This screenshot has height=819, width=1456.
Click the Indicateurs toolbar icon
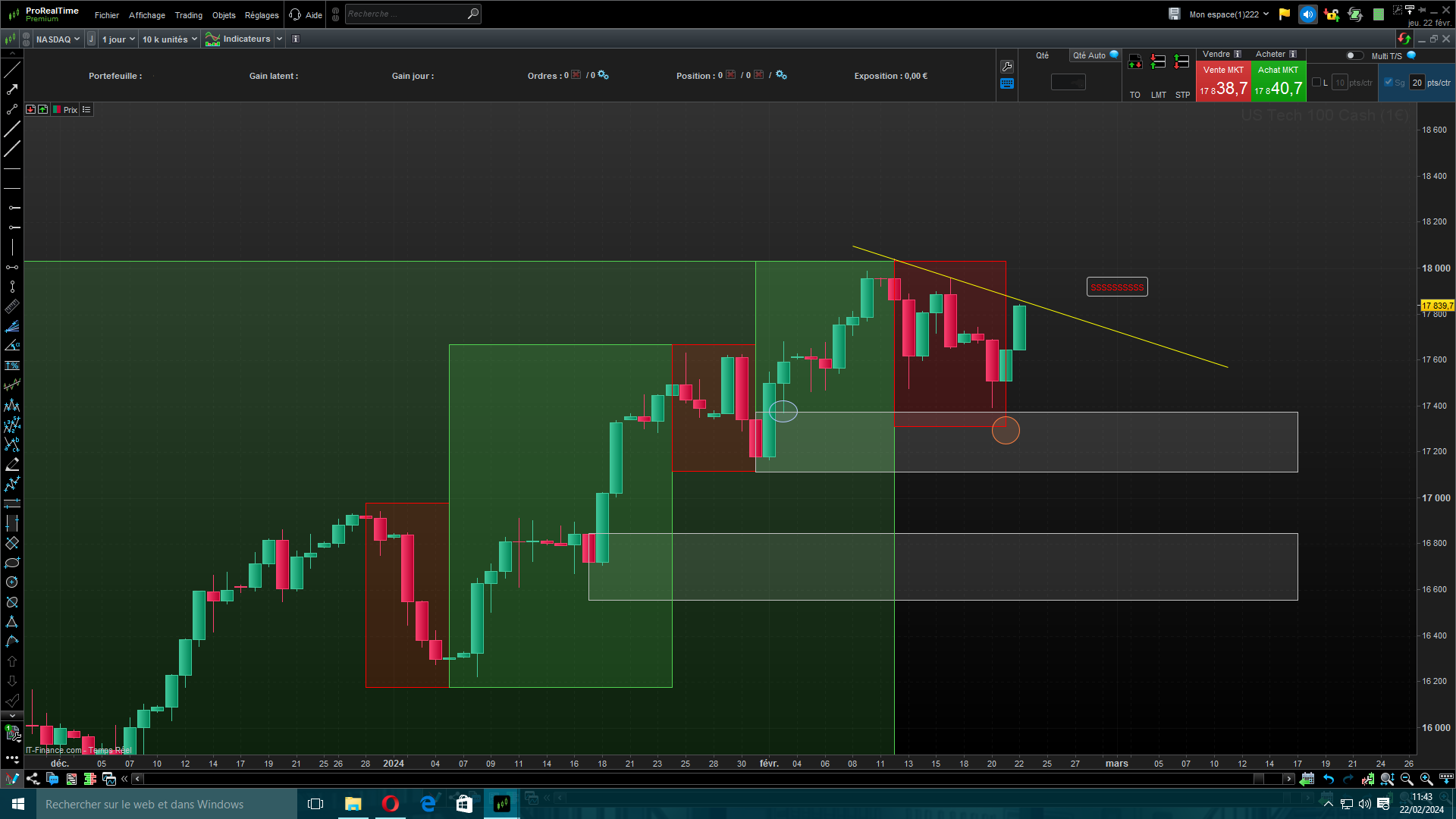(213, 39)
